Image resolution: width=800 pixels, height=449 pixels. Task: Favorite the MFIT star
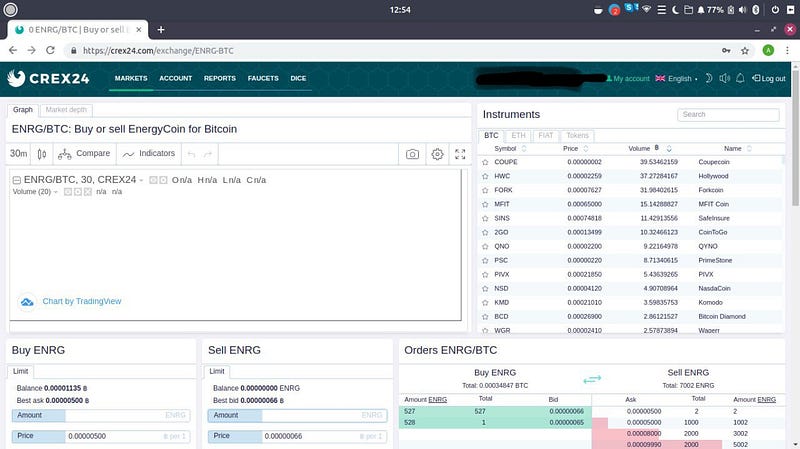485,204
